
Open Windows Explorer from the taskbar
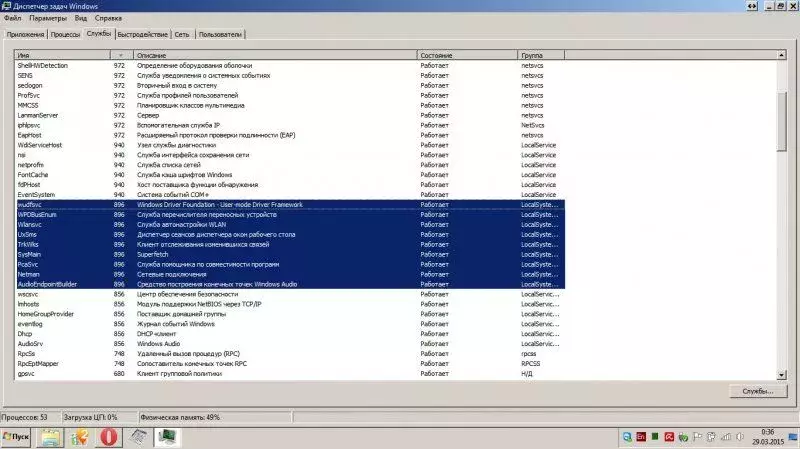click(x=51, y=437)
